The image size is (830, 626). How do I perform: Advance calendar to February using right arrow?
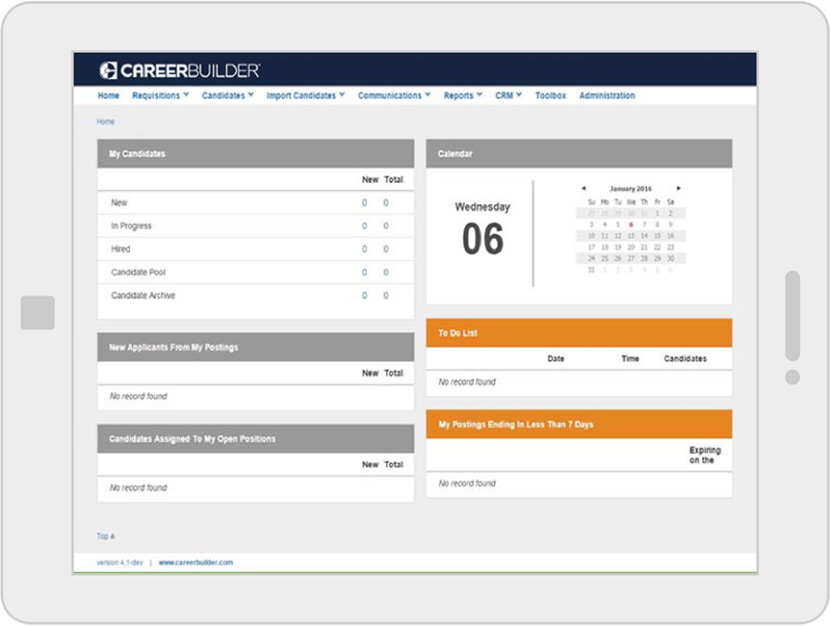pyautogui.click(x=678, y=187)
